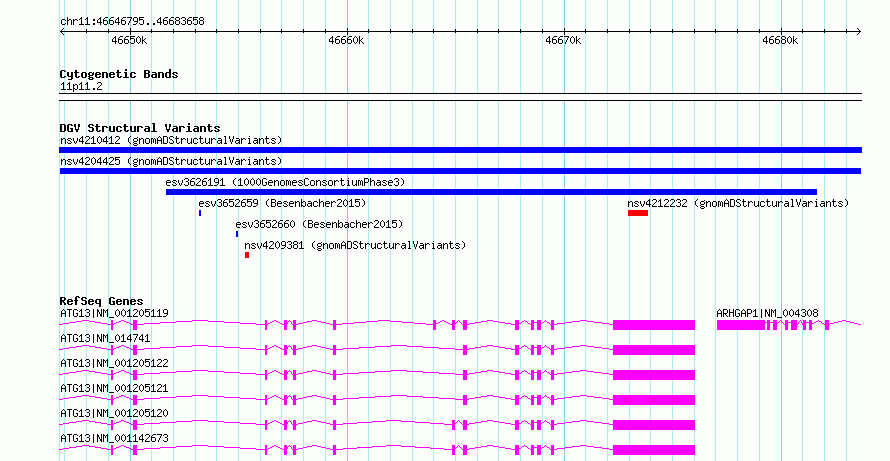The image size is (890, 461).
Task: Open nsv4210412 (gnomADStructuralVariants) label
Action: point(171,140)
